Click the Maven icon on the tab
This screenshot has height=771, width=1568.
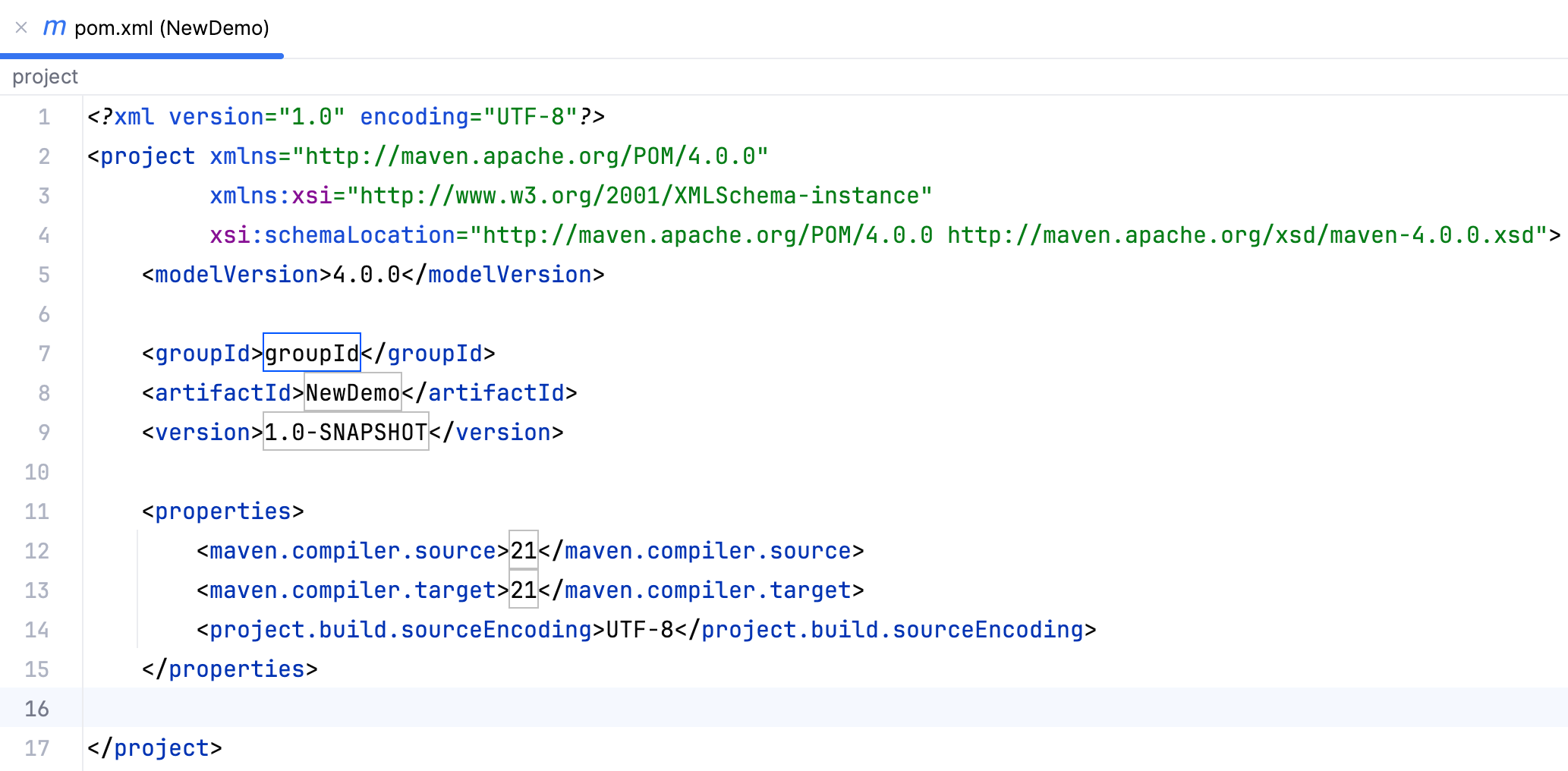coord(54,28)
